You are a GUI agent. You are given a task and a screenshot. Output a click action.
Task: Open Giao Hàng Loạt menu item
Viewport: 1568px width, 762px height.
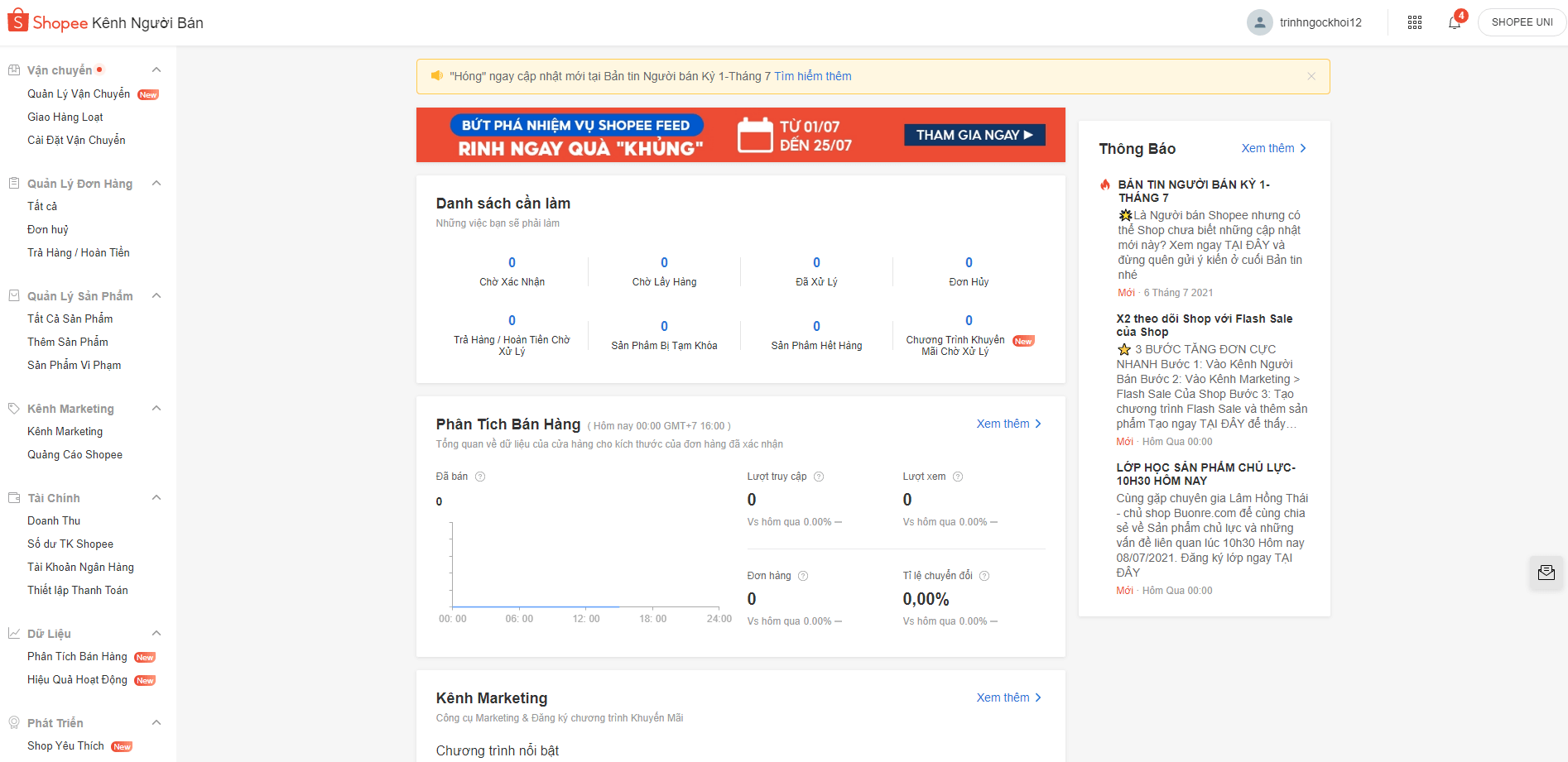[x=65, y=117]
